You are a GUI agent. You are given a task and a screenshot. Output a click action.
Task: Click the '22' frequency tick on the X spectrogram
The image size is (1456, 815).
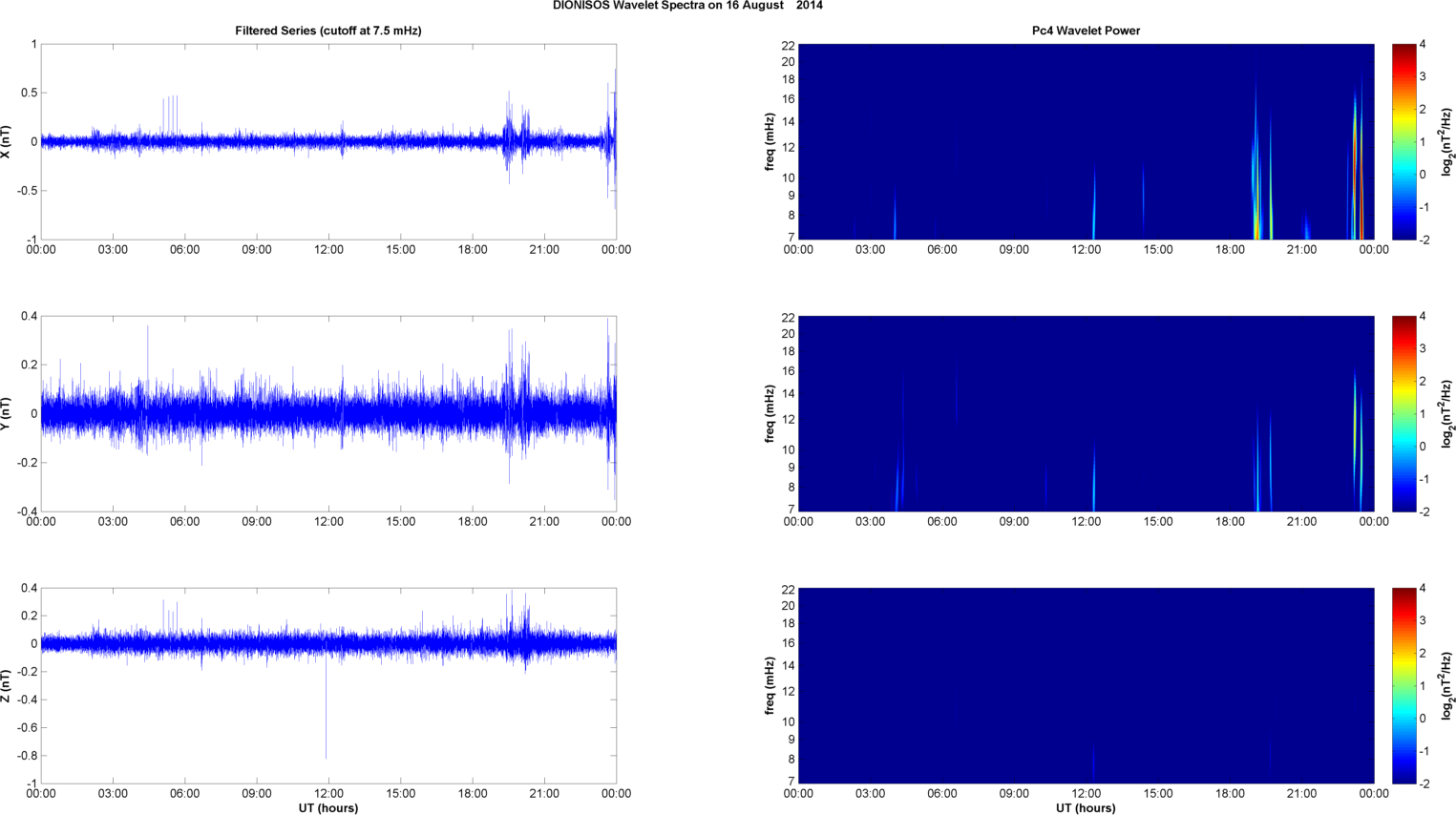click(789, 46)
